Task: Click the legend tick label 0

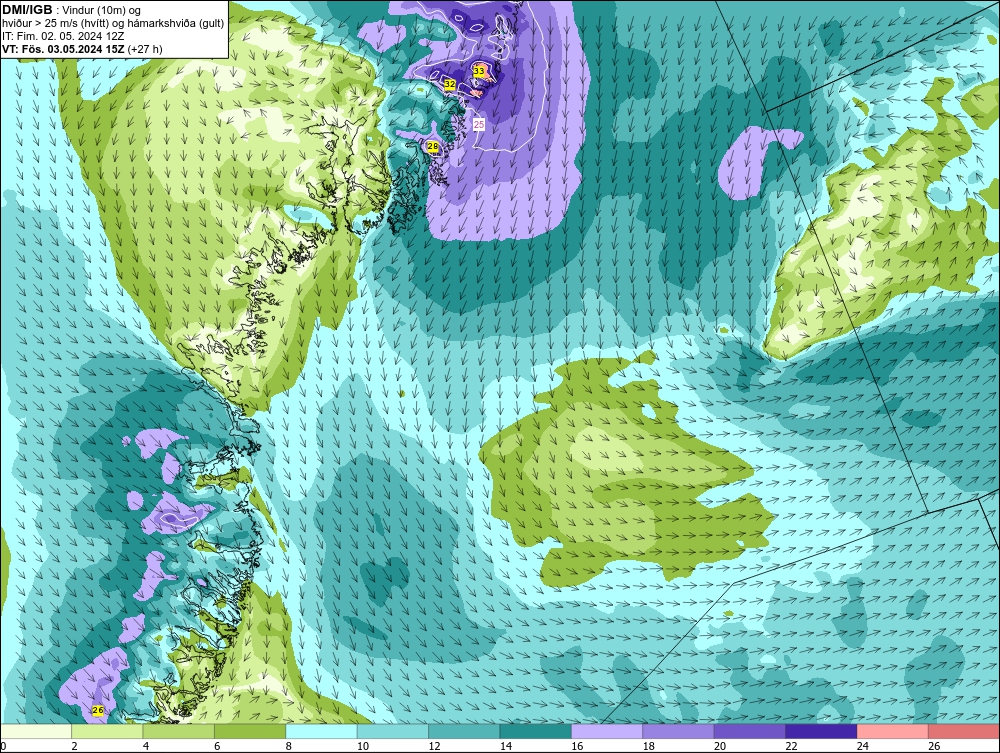Action: [x=3, y=746]
